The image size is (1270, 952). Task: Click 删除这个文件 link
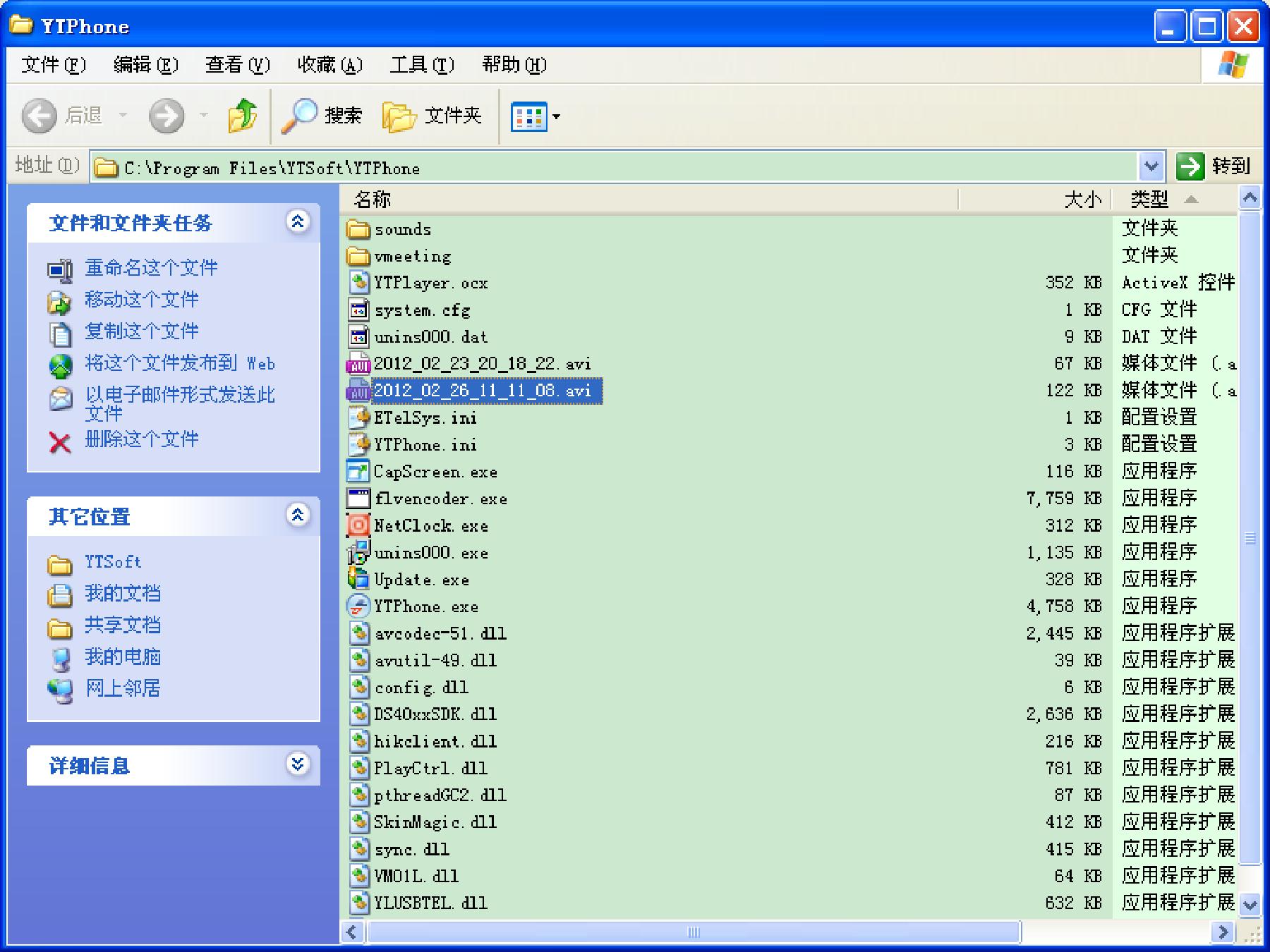(x=142, y=439)
